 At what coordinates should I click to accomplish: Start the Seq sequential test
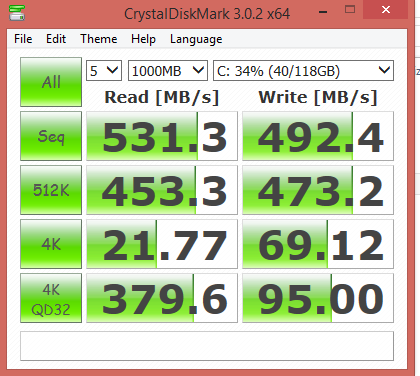pyautogui.click(x=51, y=136)
